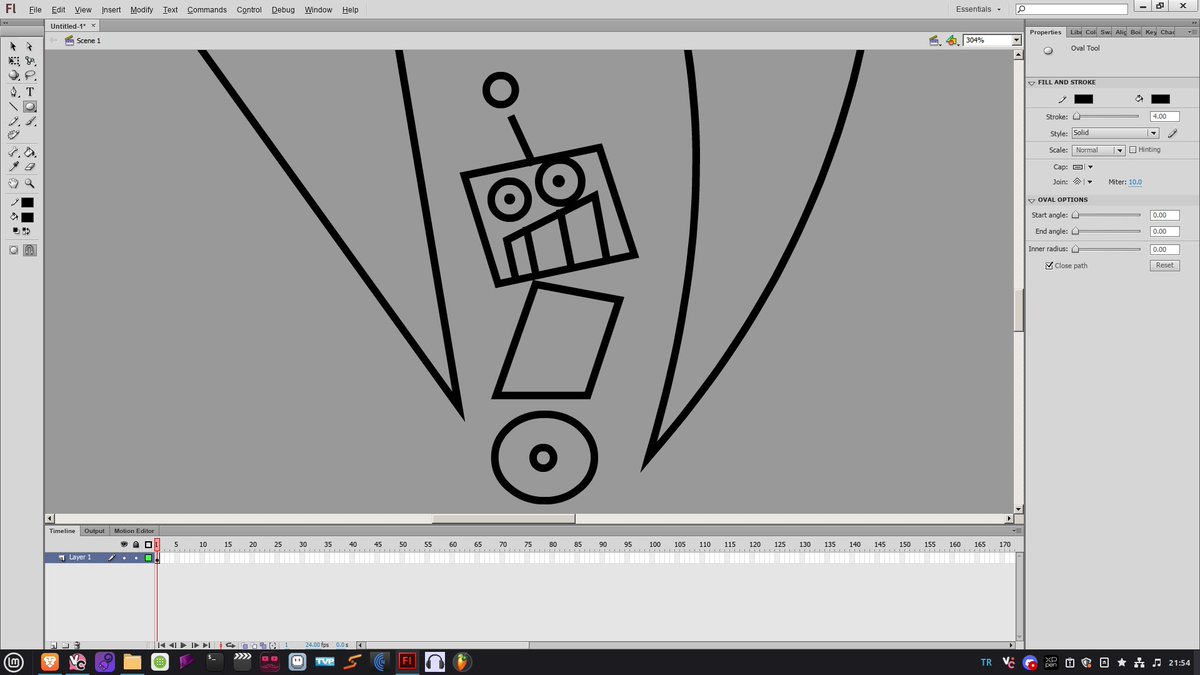Select the Eyedropper tool
The width and height of the screenshot is (1200, 675).
(14, 167)
